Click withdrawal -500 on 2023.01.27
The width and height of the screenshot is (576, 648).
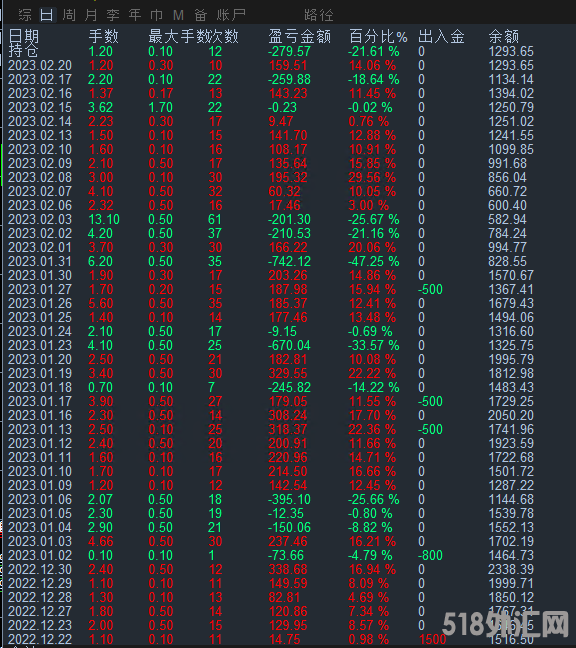coord(430,289)
